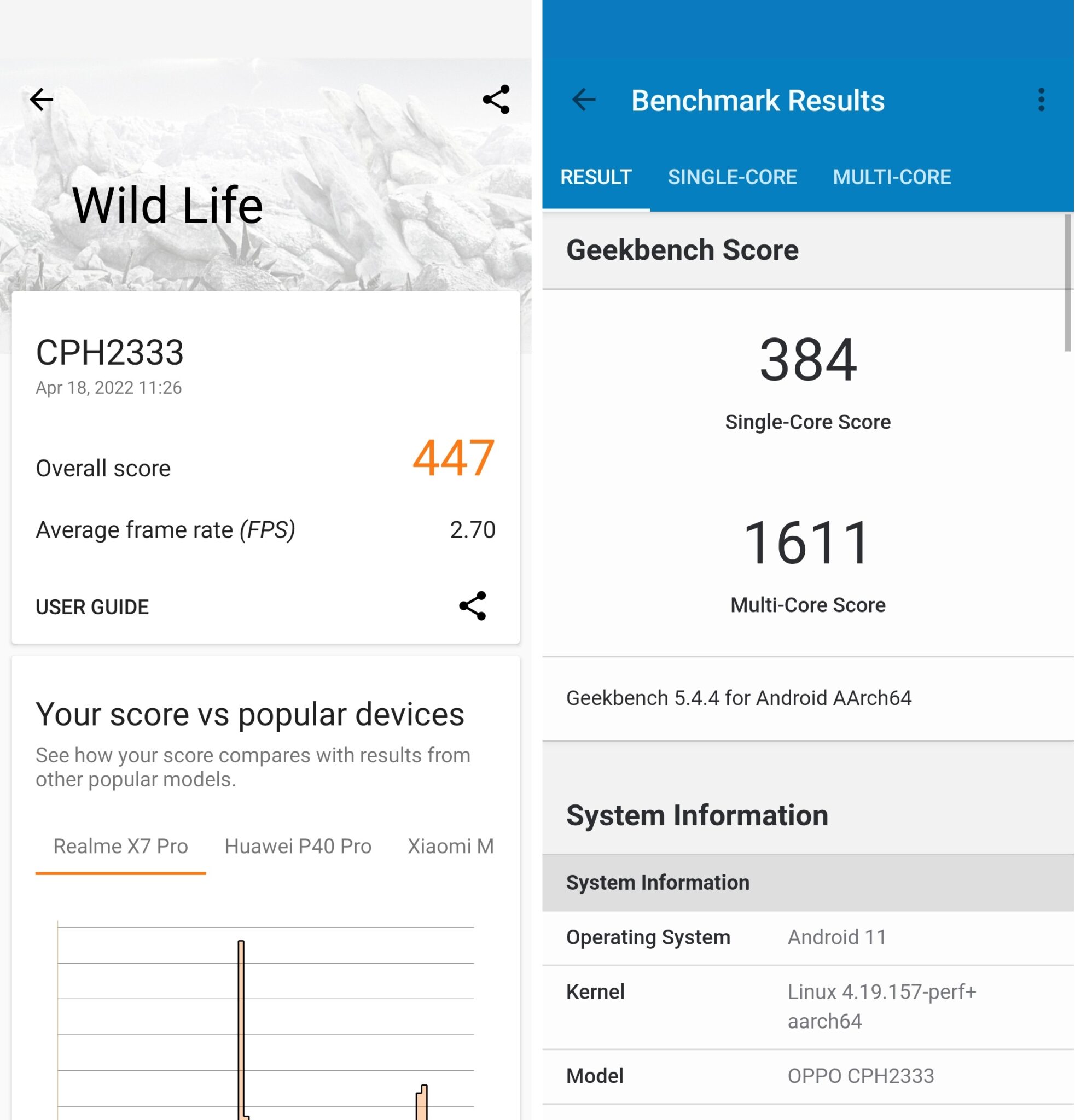The height and width of the screenshot is (1120, 1075).
Task: Click the Single-Core score 384
Action: click(x=807, y=359)
